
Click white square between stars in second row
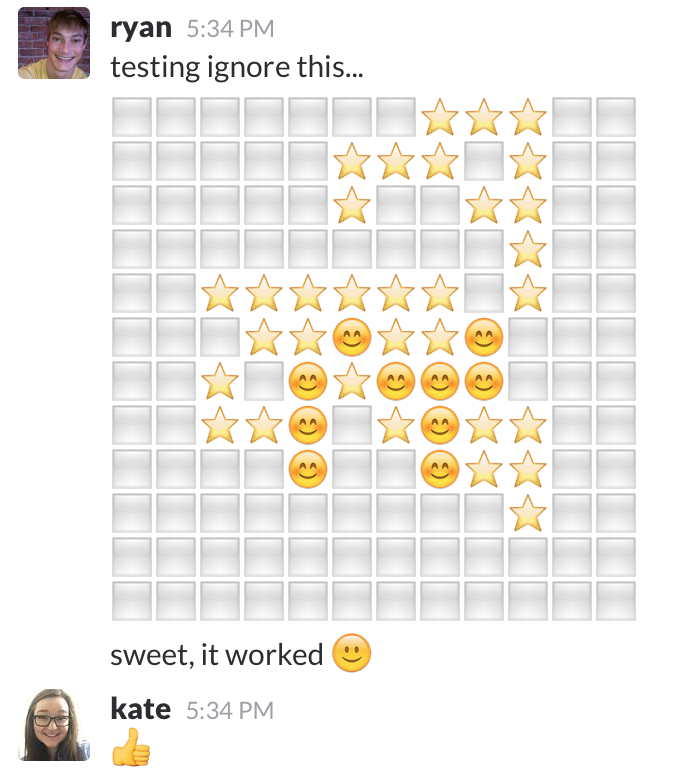(x=484, y=161)
